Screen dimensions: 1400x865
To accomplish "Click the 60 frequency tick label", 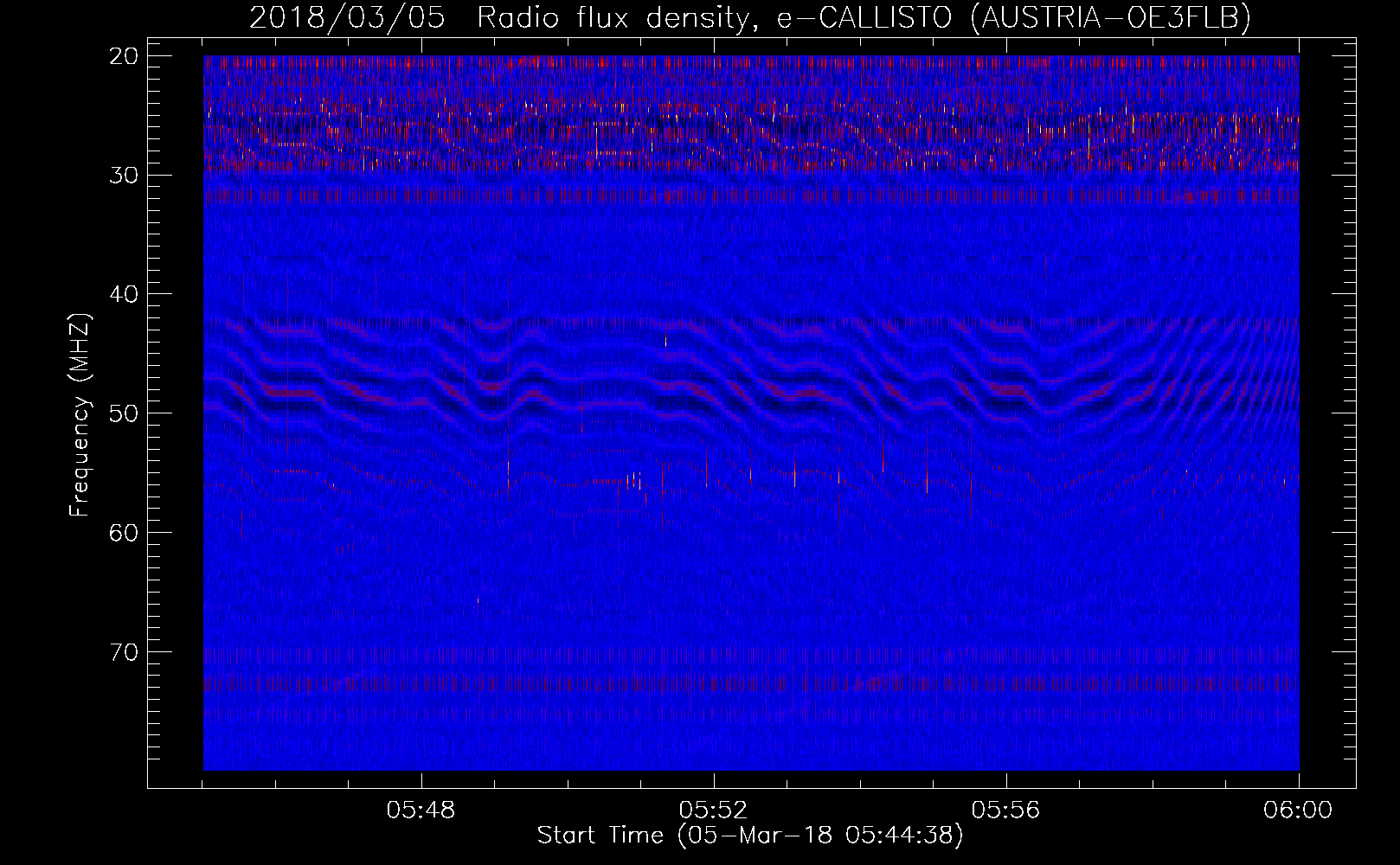I will tap(125, 532).
